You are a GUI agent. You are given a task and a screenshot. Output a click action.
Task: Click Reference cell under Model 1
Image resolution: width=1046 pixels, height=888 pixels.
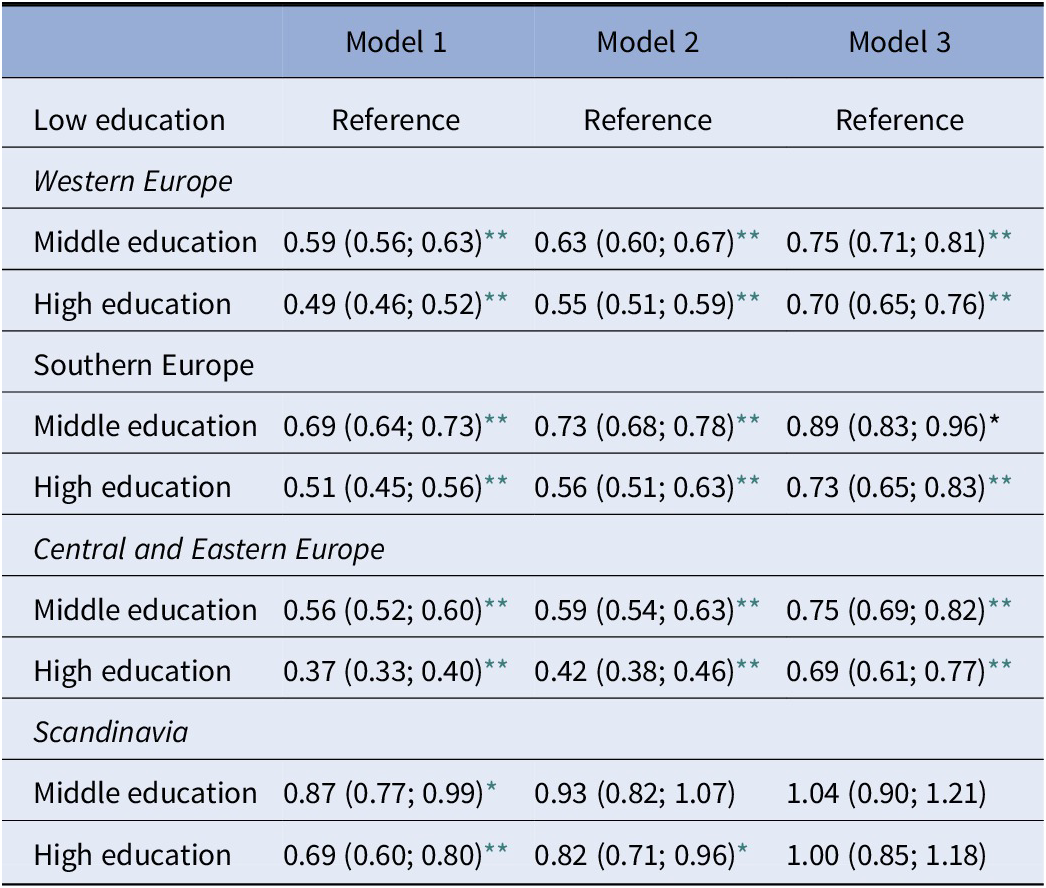396,121
